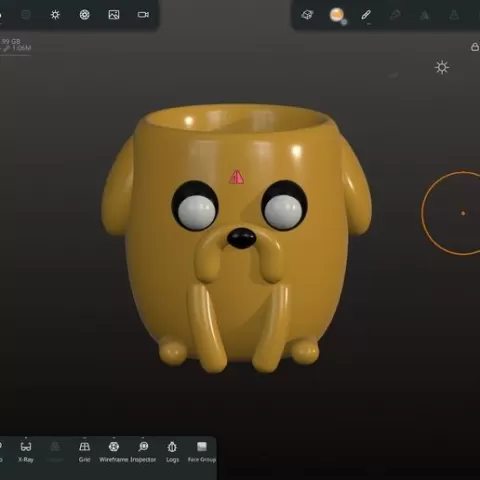Tap the red symmetry marker on model
This screenshot has height=480, width=480.
(x=236, y=177)
